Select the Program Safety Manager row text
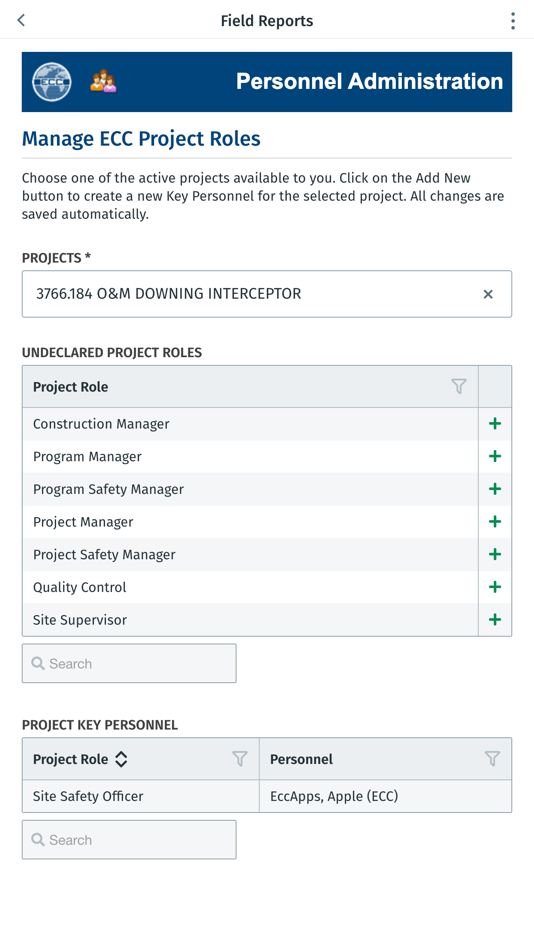 [x=108, y=490]
